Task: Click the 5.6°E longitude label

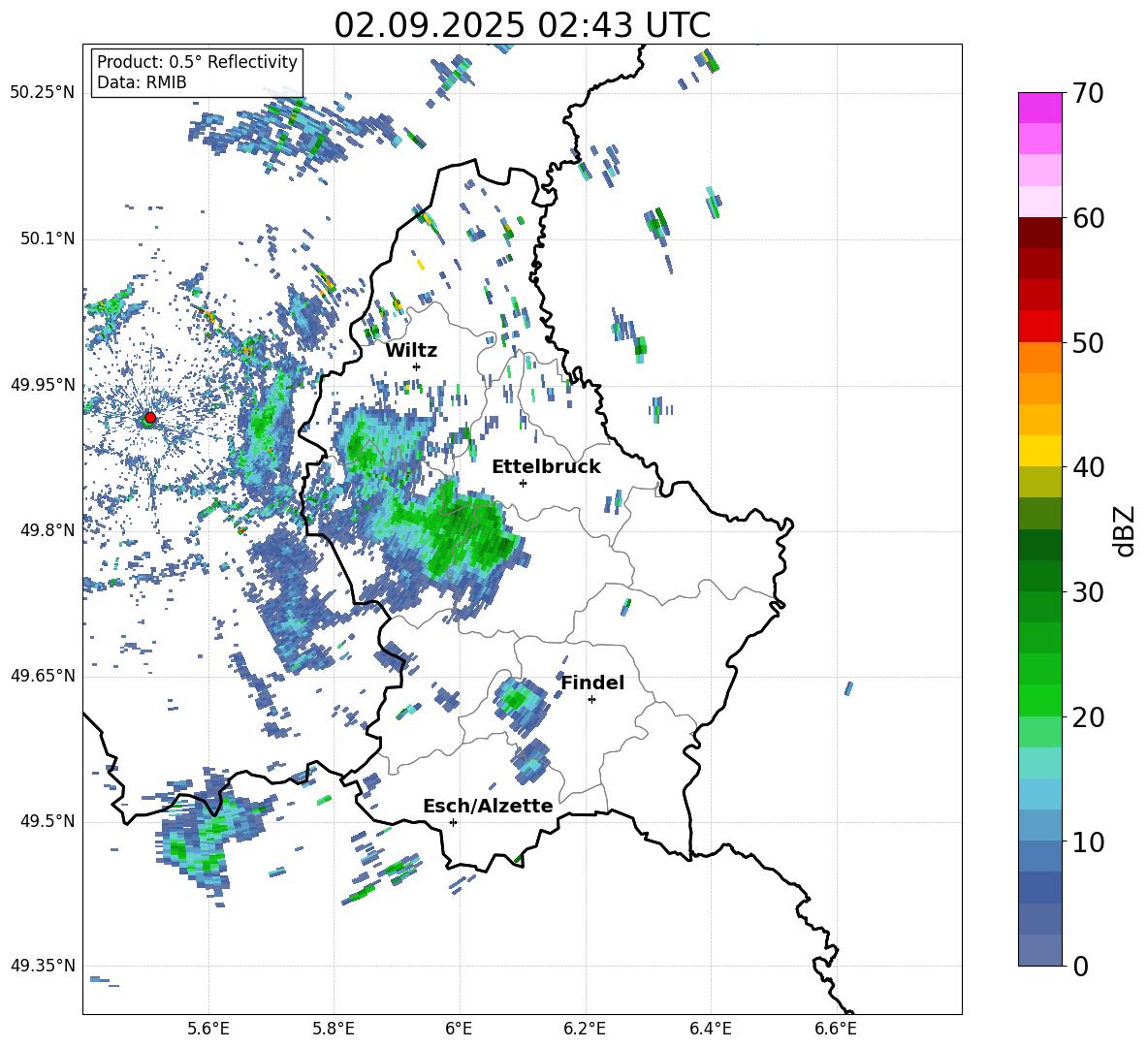Action: pyautogui.click(x=208, y=1030)
